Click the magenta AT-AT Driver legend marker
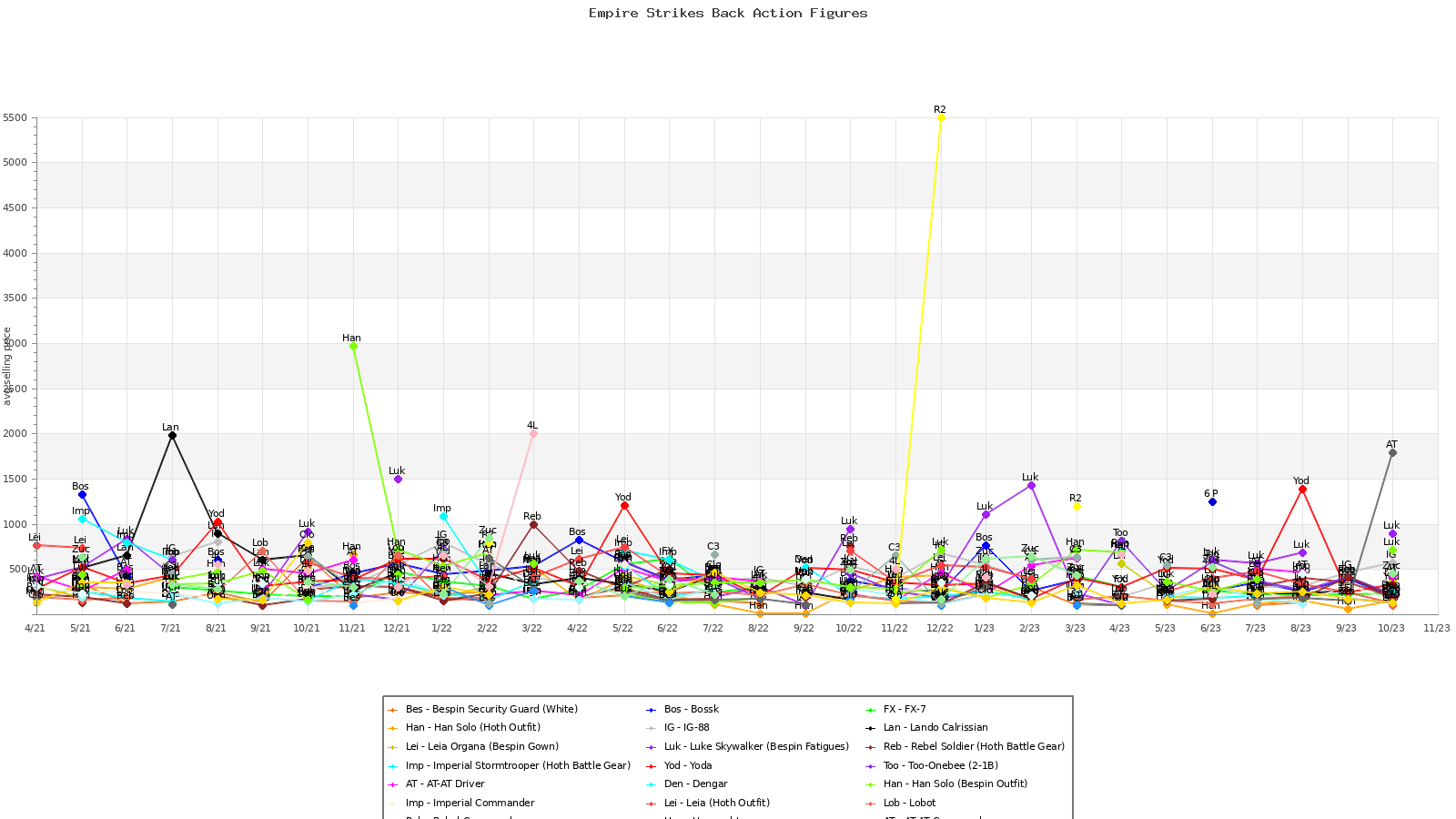This screenshot has width=1456, height=819. click(393, 784)
